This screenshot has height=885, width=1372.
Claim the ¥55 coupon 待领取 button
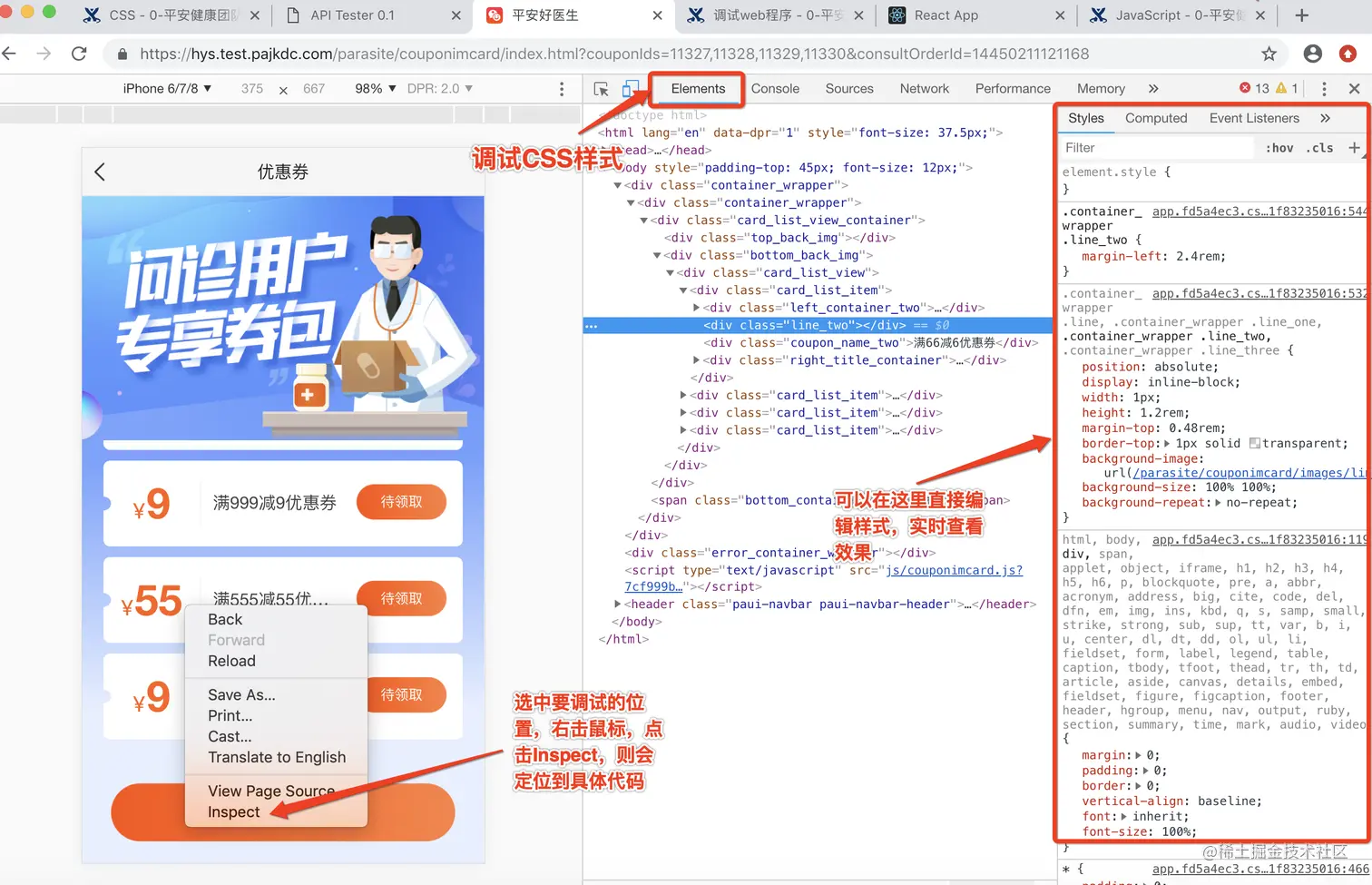click(401, 598)
